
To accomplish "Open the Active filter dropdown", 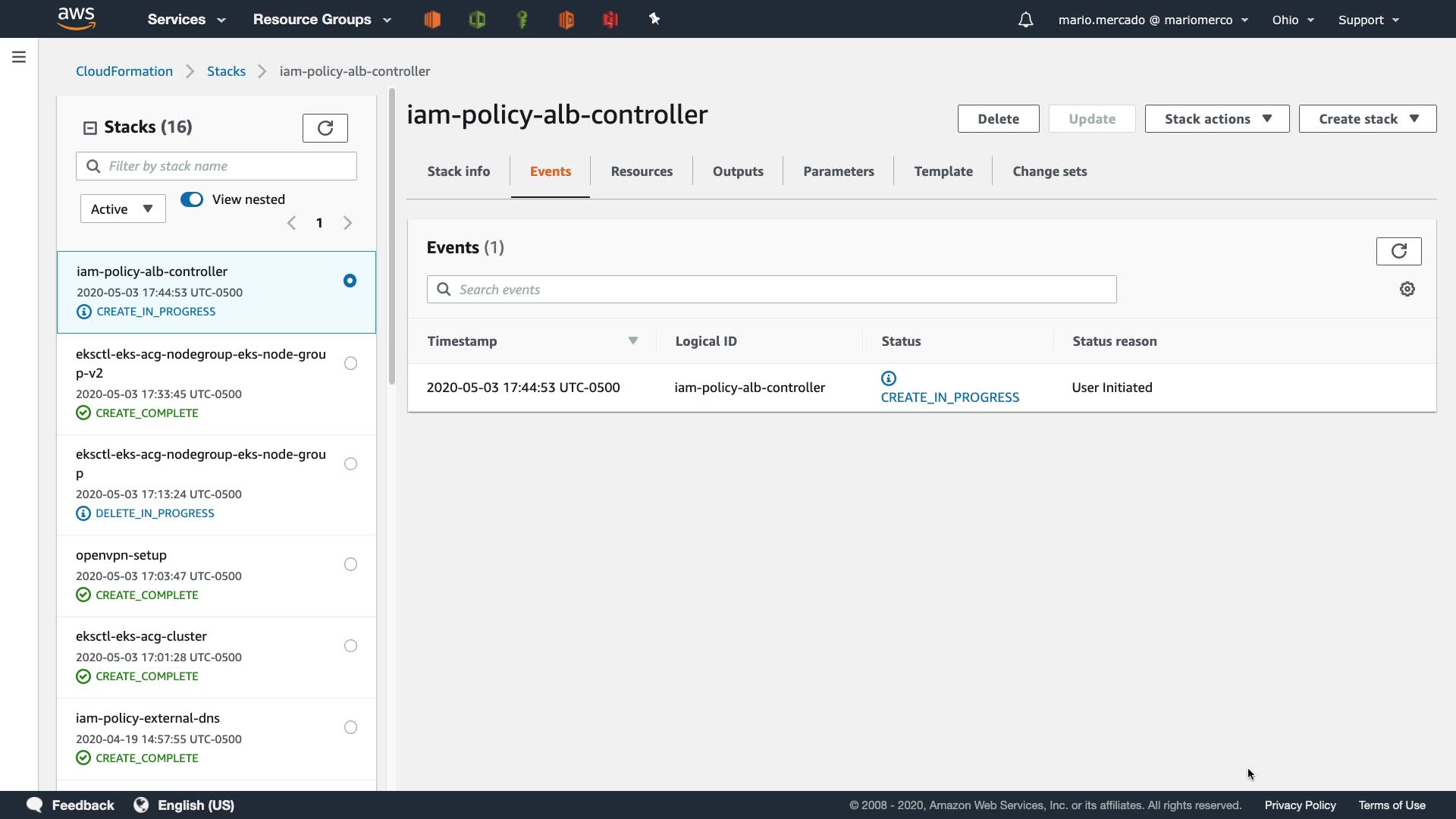I will pos(123,209).
